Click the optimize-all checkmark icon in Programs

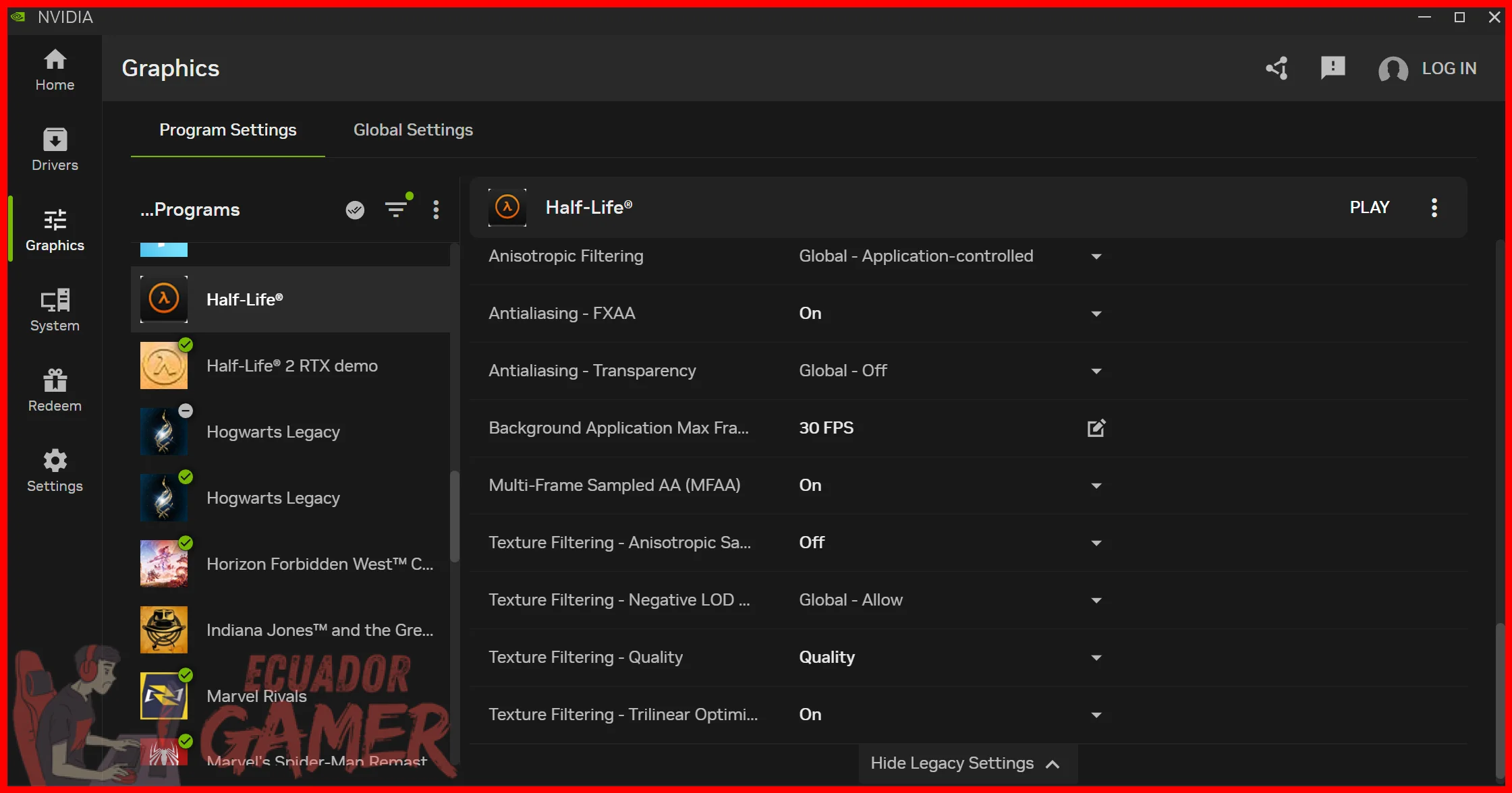click(355, 210)
